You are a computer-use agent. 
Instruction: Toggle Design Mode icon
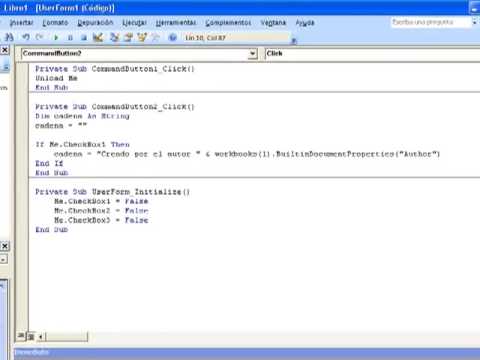pos(98,37)
